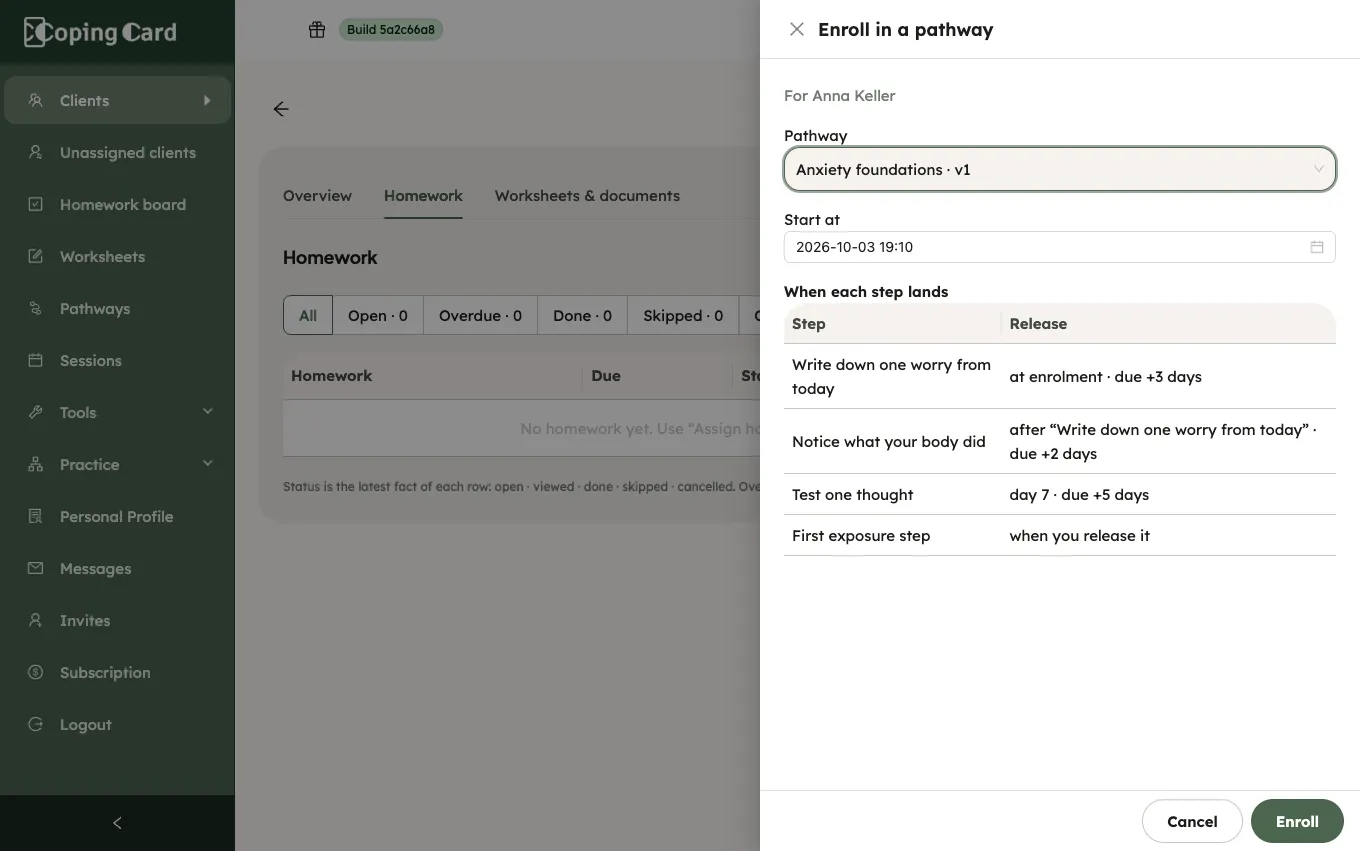Click the Messages envelope icon
Screen dimensions: 1360x851
tap(36, 568)
